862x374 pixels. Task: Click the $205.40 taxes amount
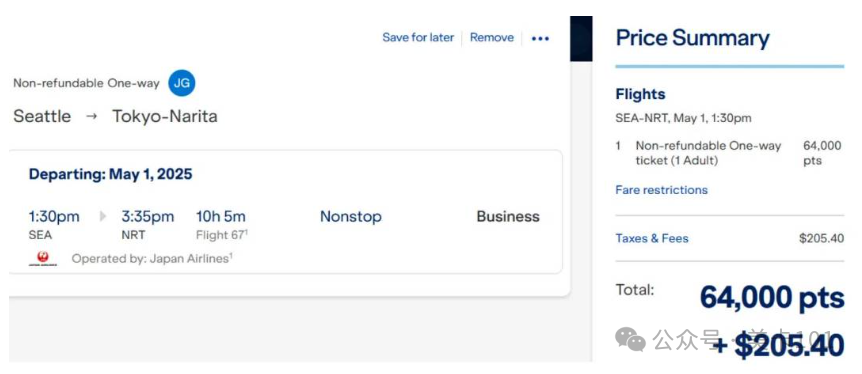(x=821, y=239)
